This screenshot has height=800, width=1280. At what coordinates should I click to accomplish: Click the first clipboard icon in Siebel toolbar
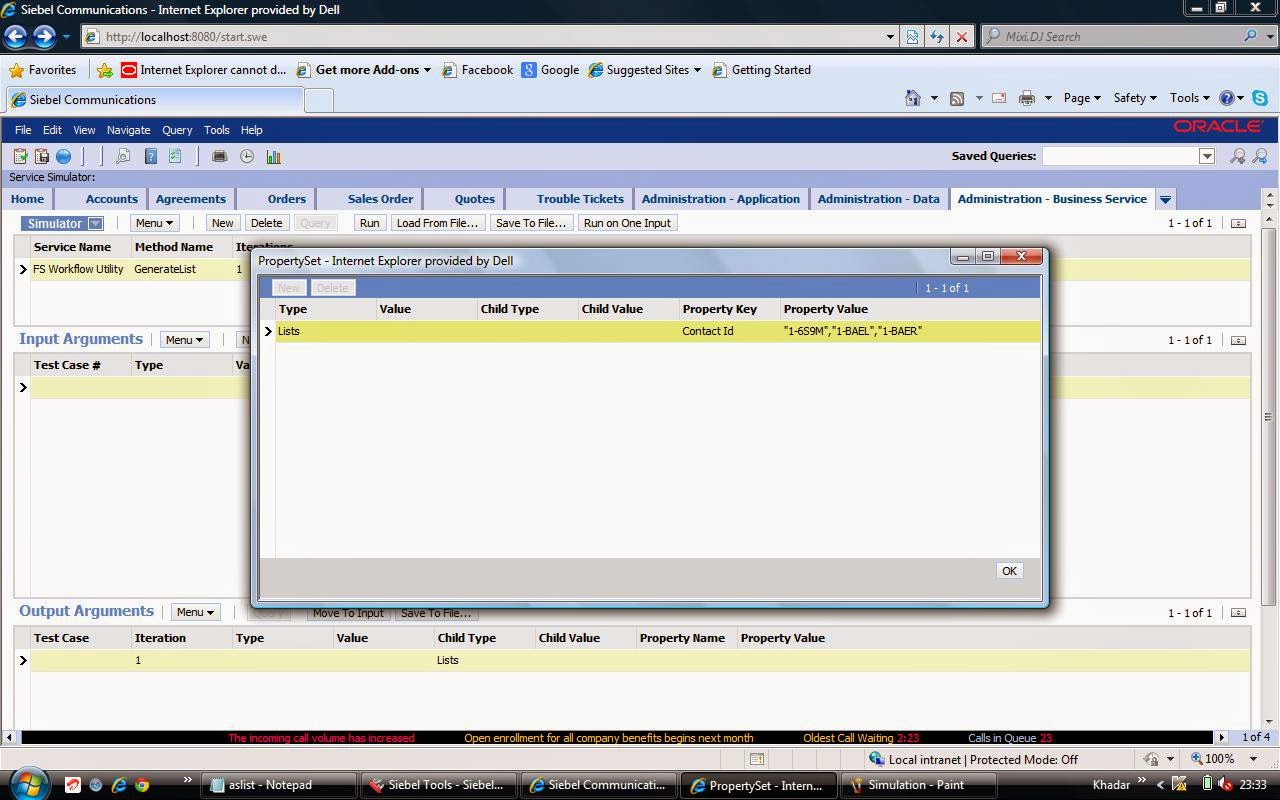click(x=20, y=156)
